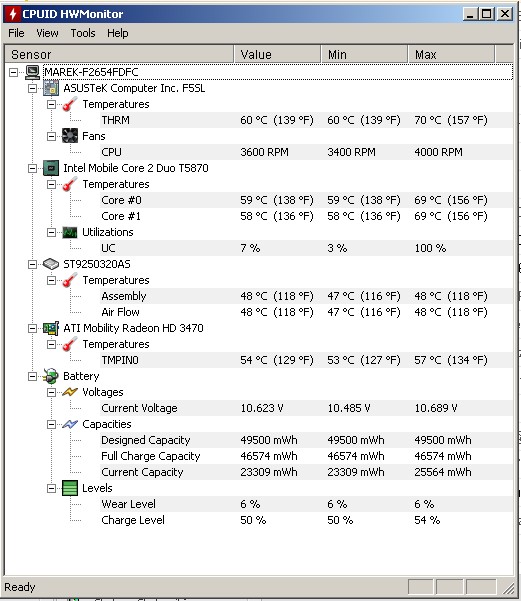Screen dimensions: 521x601
Task: Open the View menu
Action: coord(47,33)
